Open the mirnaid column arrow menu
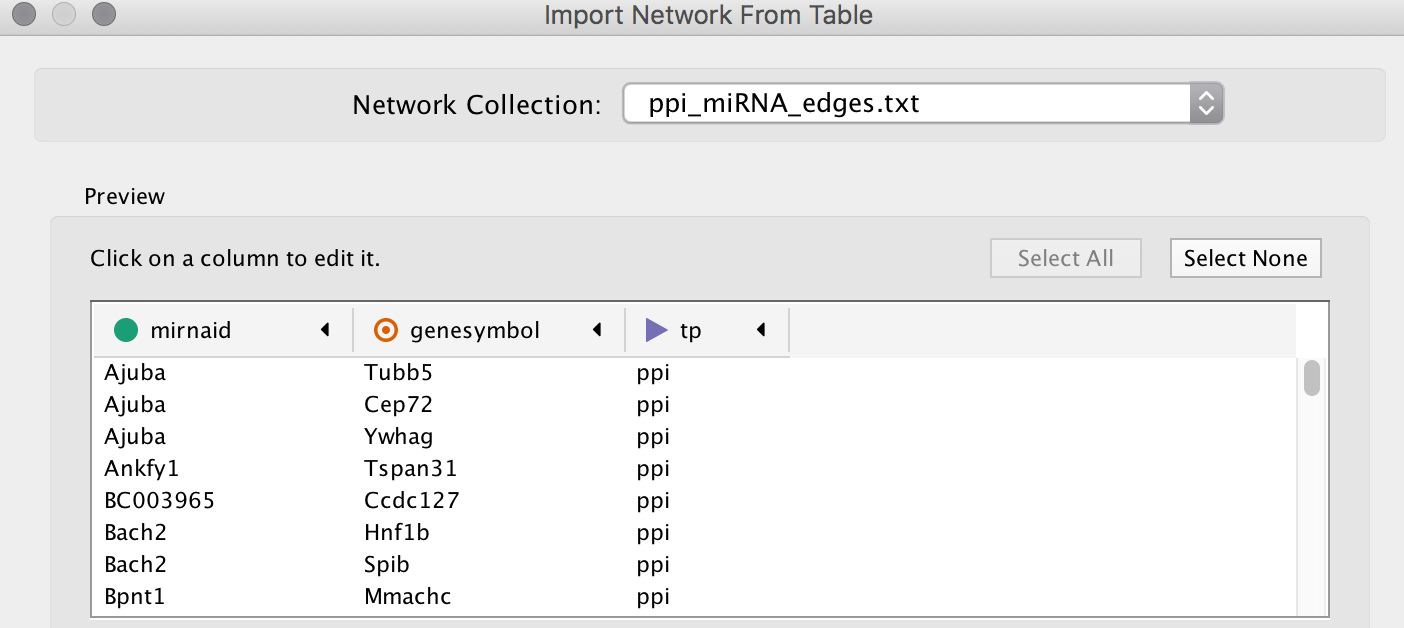This screenshot has height=628, width=1404. click(325, 330)
